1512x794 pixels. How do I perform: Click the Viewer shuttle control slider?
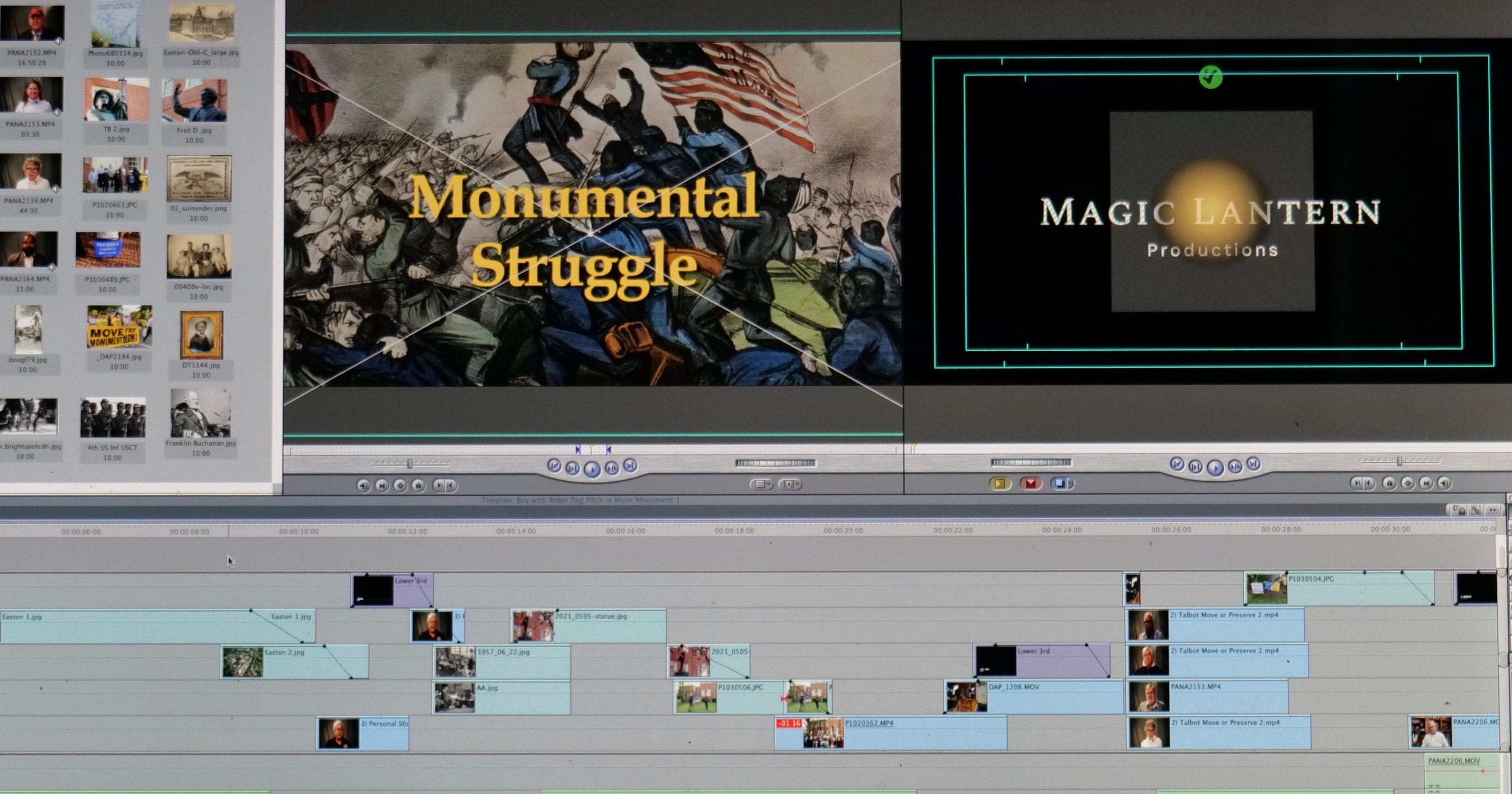(410, 463)
